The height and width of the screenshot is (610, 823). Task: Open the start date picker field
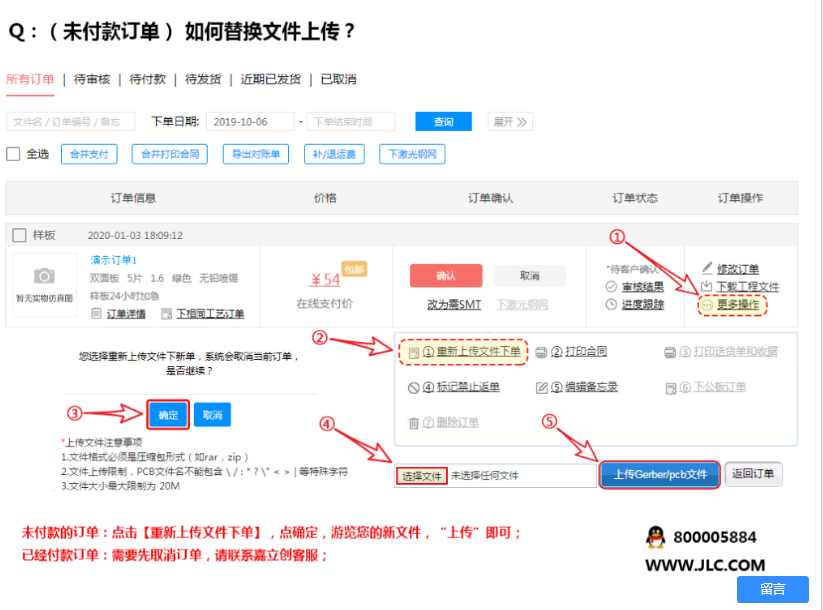coord(250,122)
